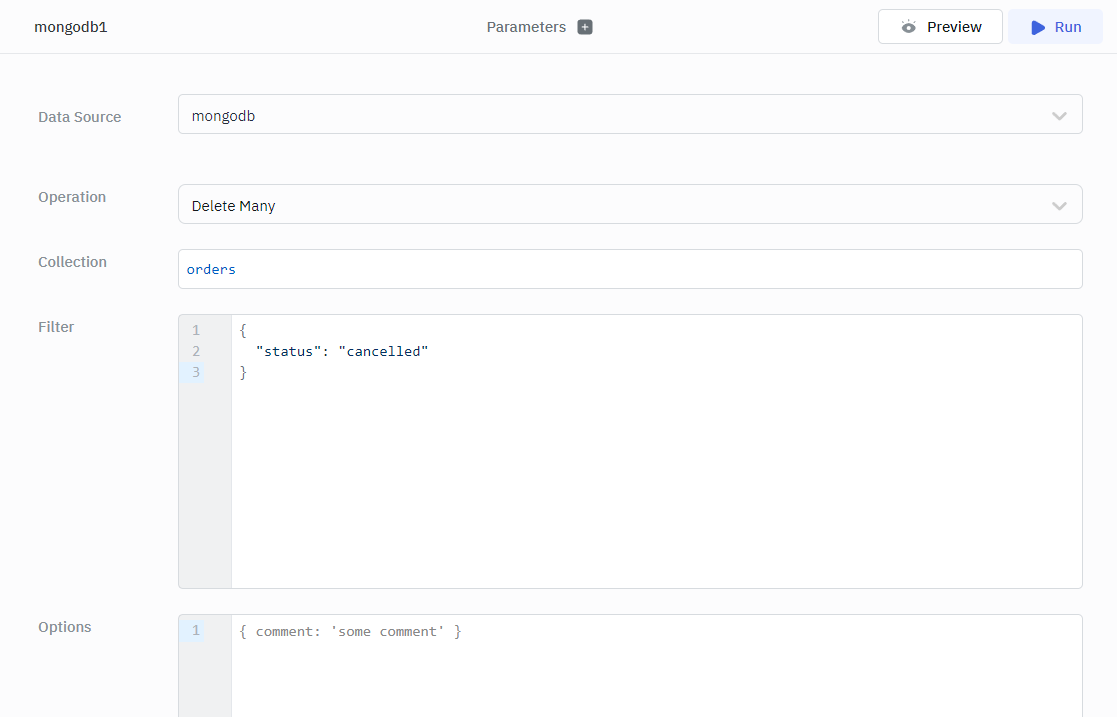Select line number 3 in Filter gutter
Screen dimensions: 1117x717
[x=196, y=372]
